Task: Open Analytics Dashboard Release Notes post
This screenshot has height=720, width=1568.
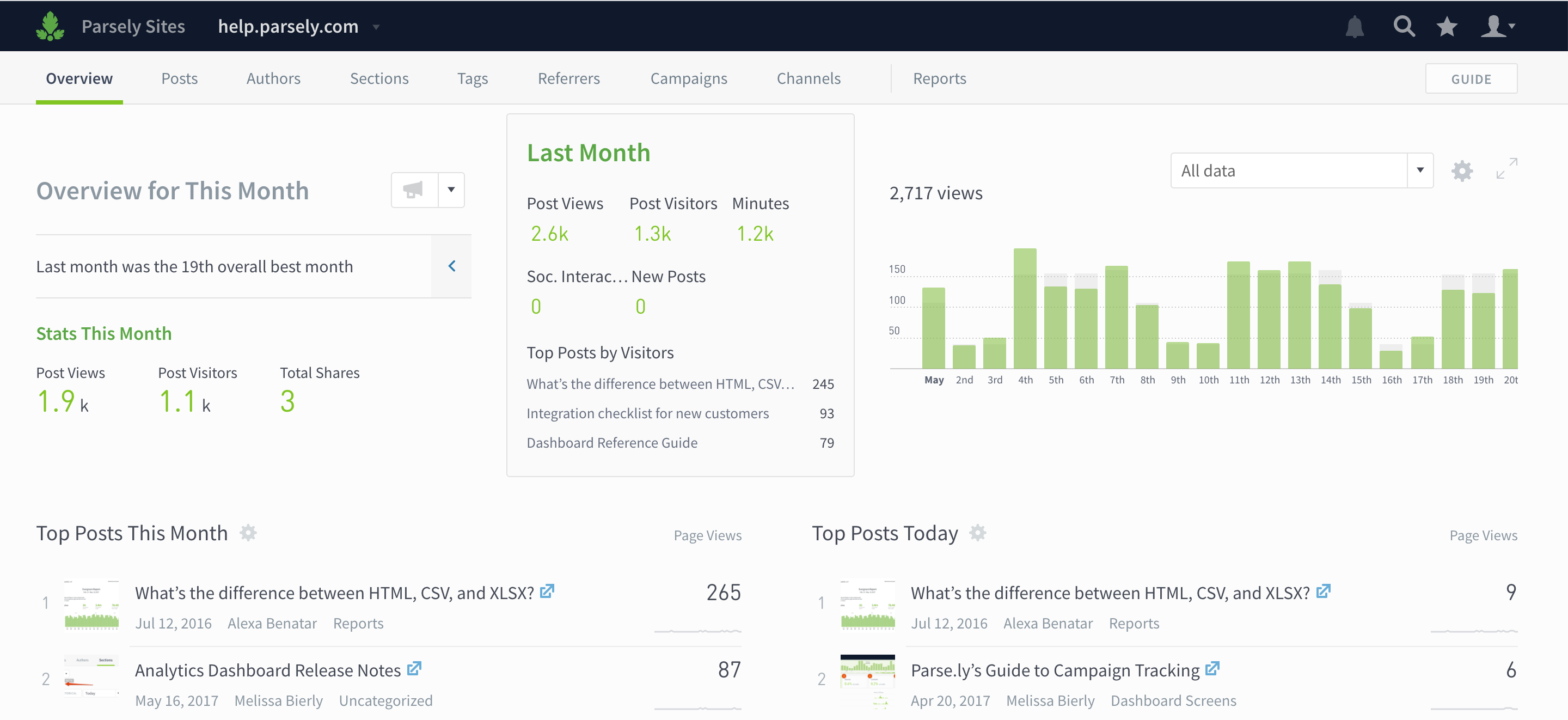Action: 268,670
